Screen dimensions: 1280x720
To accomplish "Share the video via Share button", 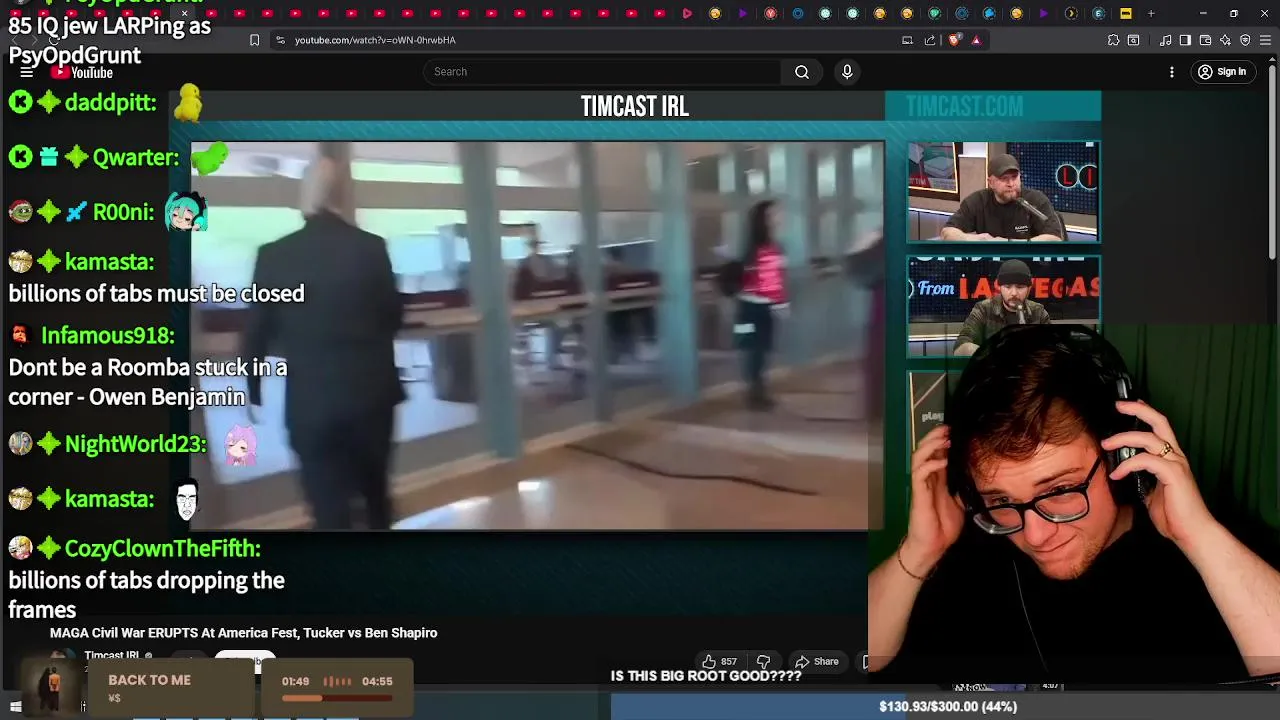I will 816,661.
